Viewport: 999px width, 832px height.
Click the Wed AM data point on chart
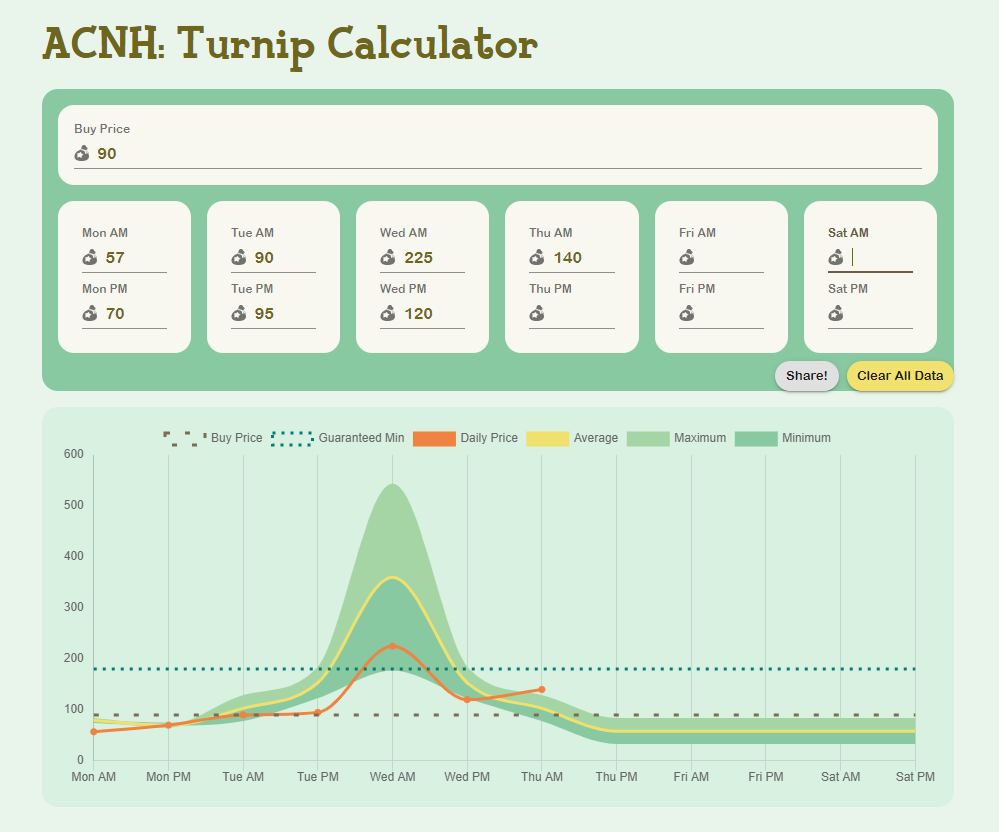pos(392,646)
